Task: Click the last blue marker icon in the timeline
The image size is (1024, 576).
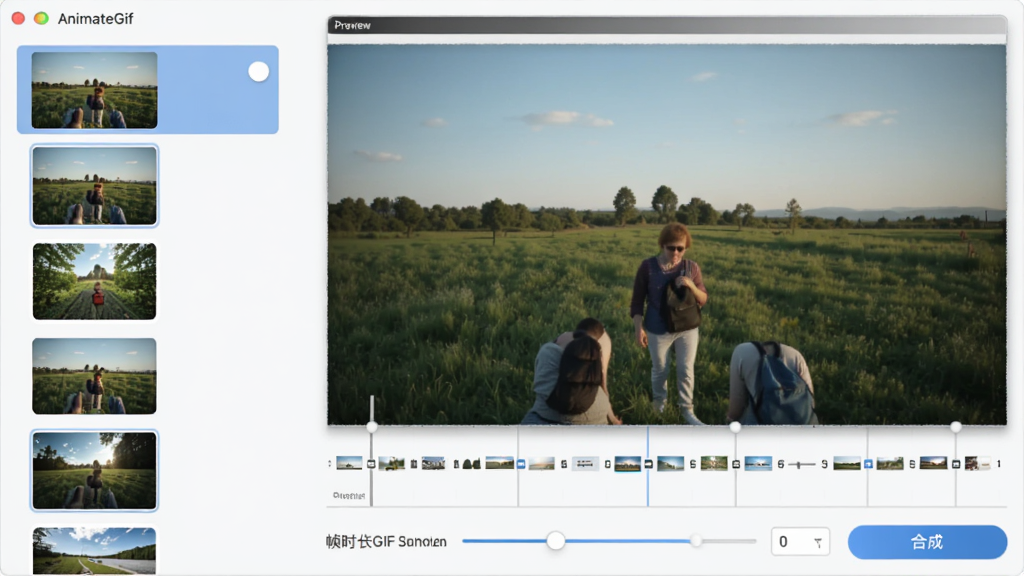Action: click(868, 464)
